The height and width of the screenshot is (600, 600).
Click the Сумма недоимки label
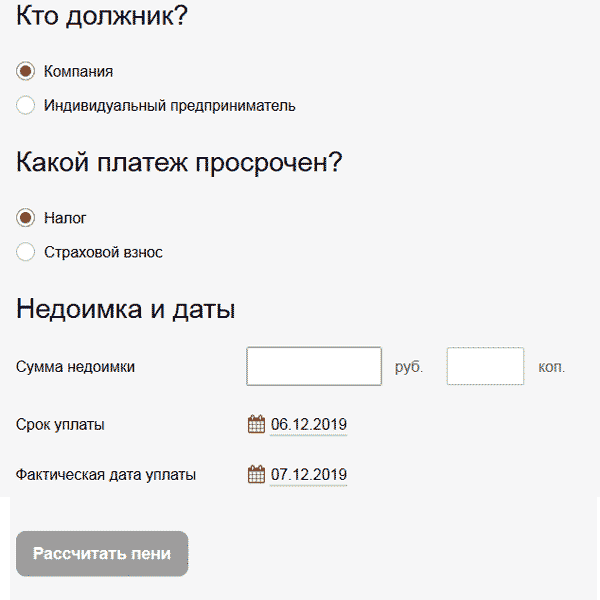[76, 367]
